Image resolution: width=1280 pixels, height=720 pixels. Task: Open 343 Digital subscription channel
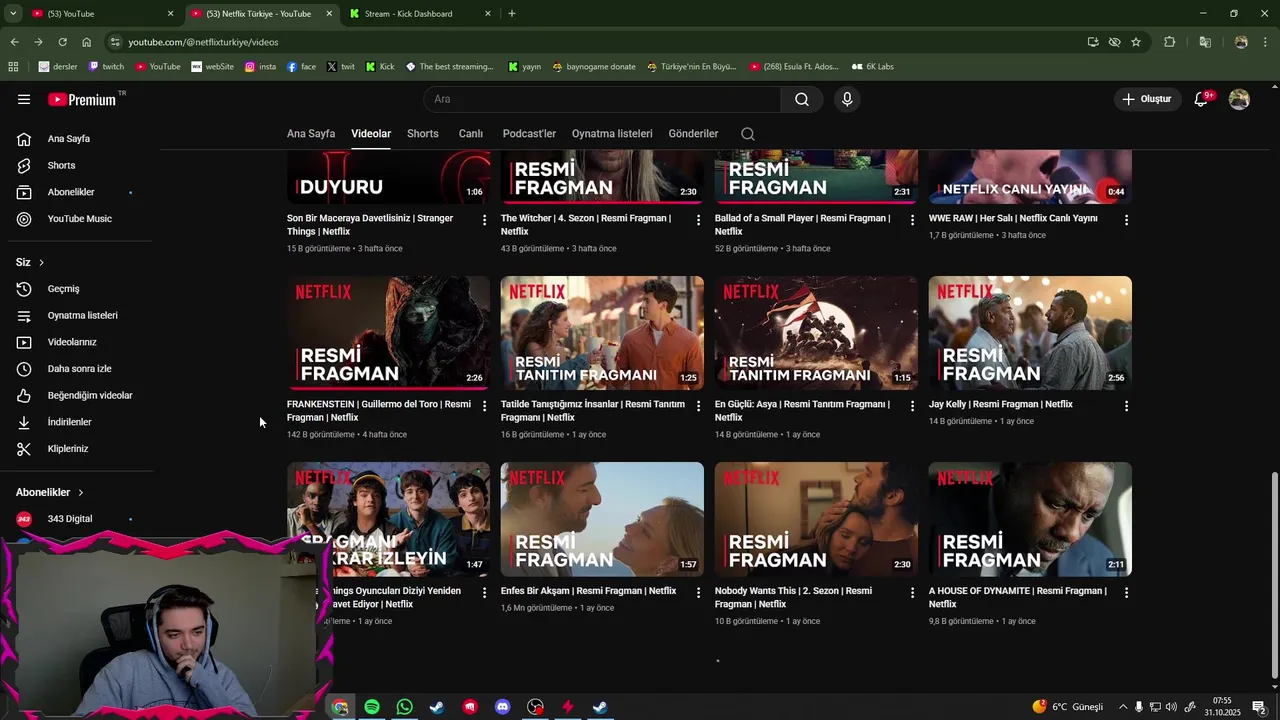pos(80,519)
